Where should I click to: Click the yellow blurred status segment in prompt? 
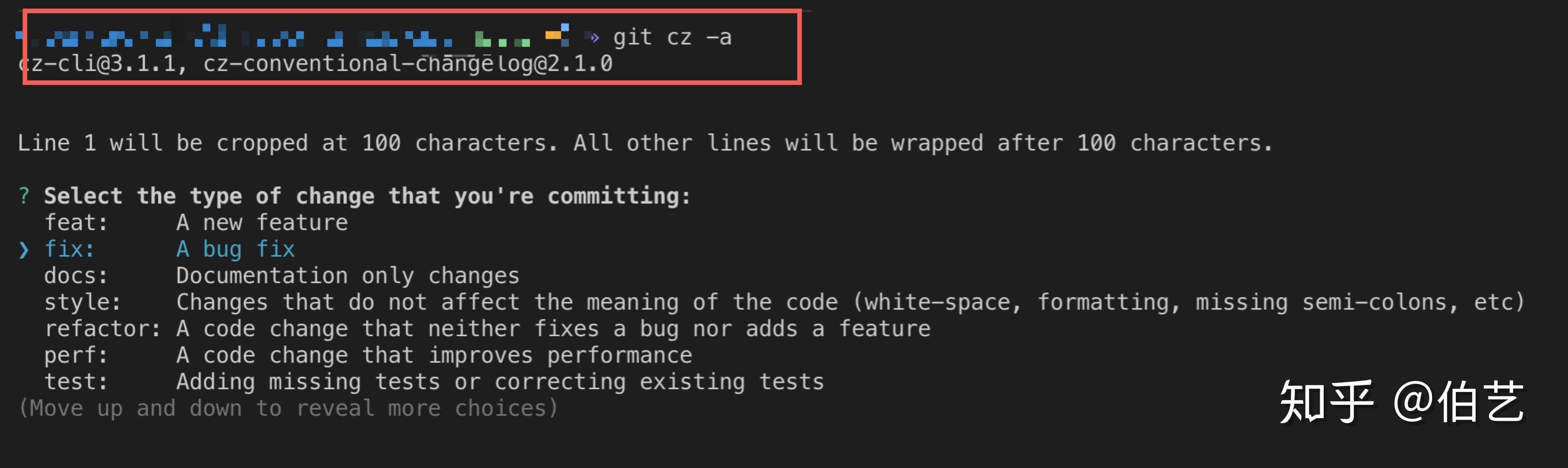[557, 35]
